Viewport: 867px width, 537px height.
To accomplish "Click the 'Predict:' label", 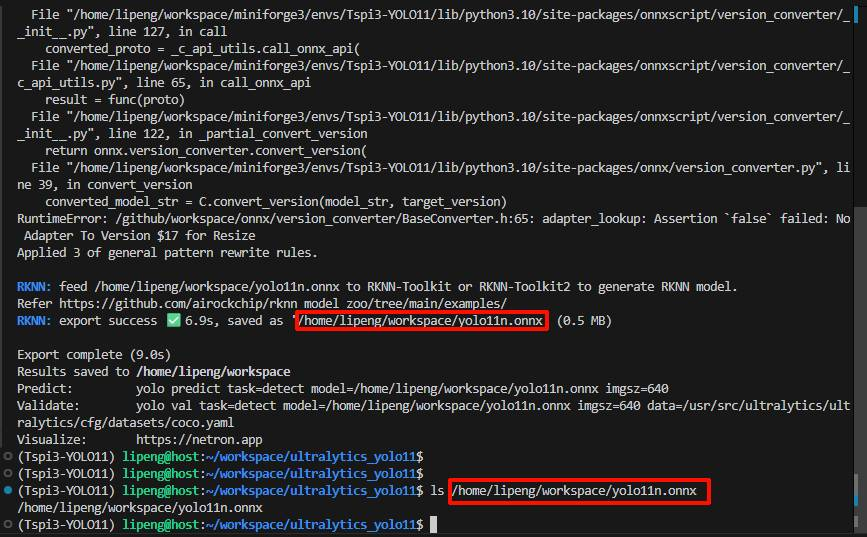I will tap(45, 389).
